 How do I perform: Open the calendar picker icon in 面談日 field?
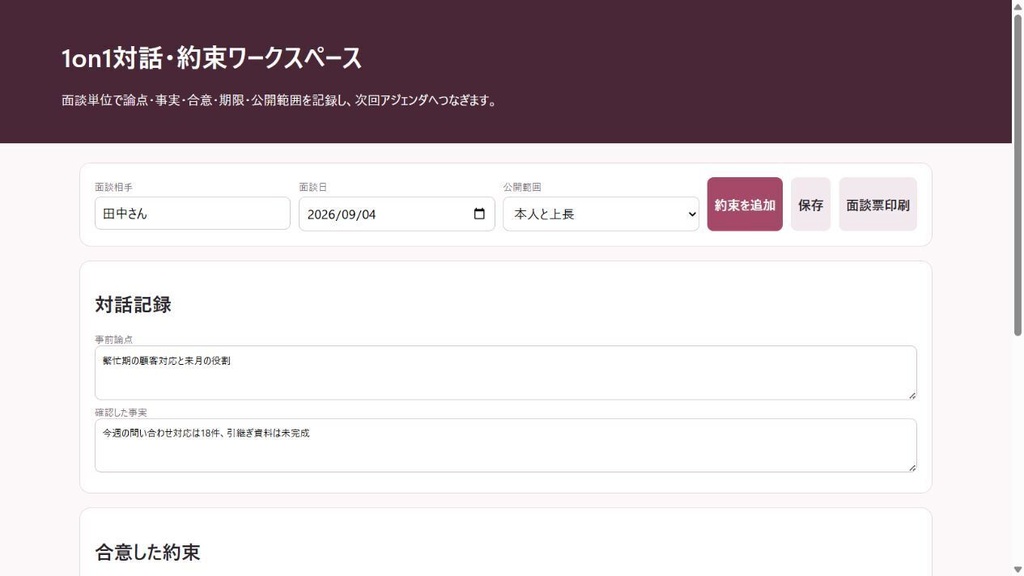coord(479,214)
